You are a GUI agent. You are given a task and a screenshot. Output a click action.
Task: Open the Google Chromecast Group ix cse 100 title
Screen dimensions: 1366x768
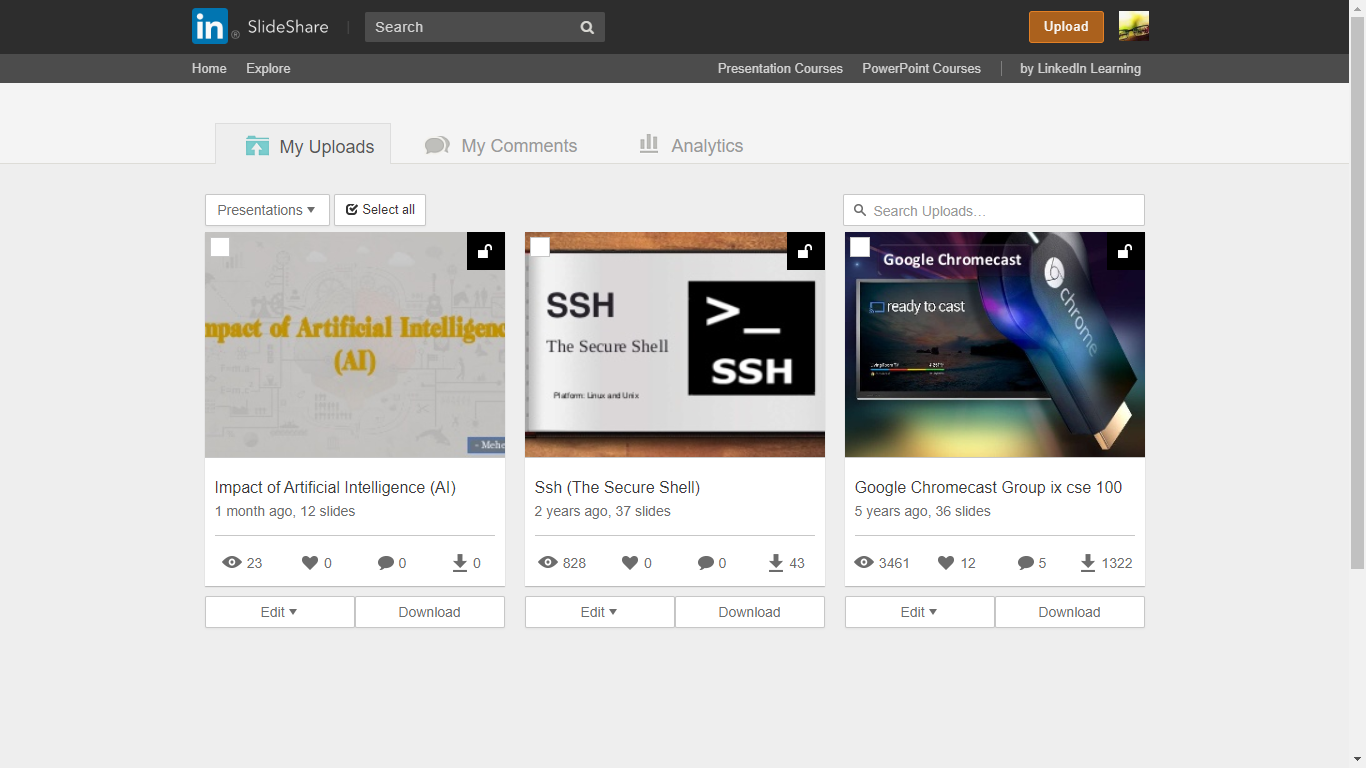pyautogui.click(x=988, y=488)
